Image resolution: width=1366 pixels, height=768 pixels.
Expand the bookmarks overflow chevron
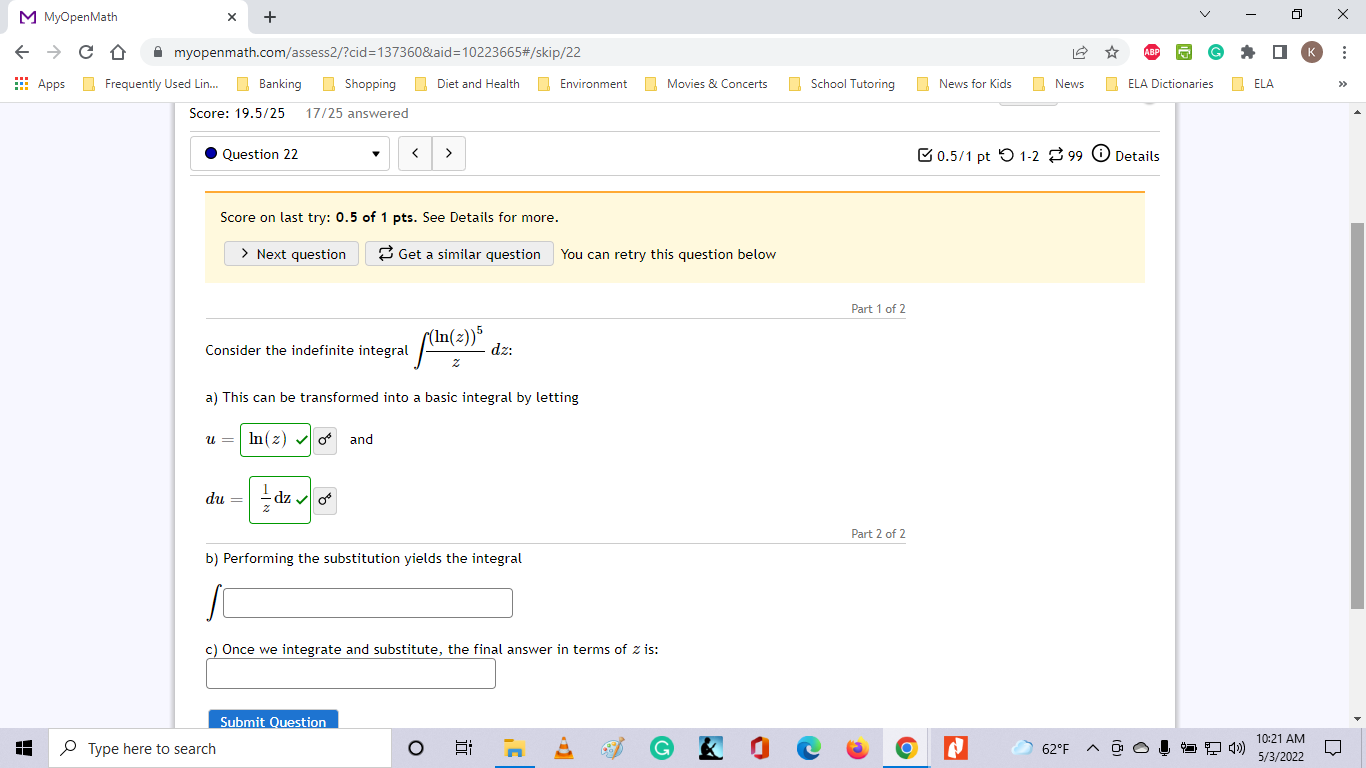pos(1343,84)
